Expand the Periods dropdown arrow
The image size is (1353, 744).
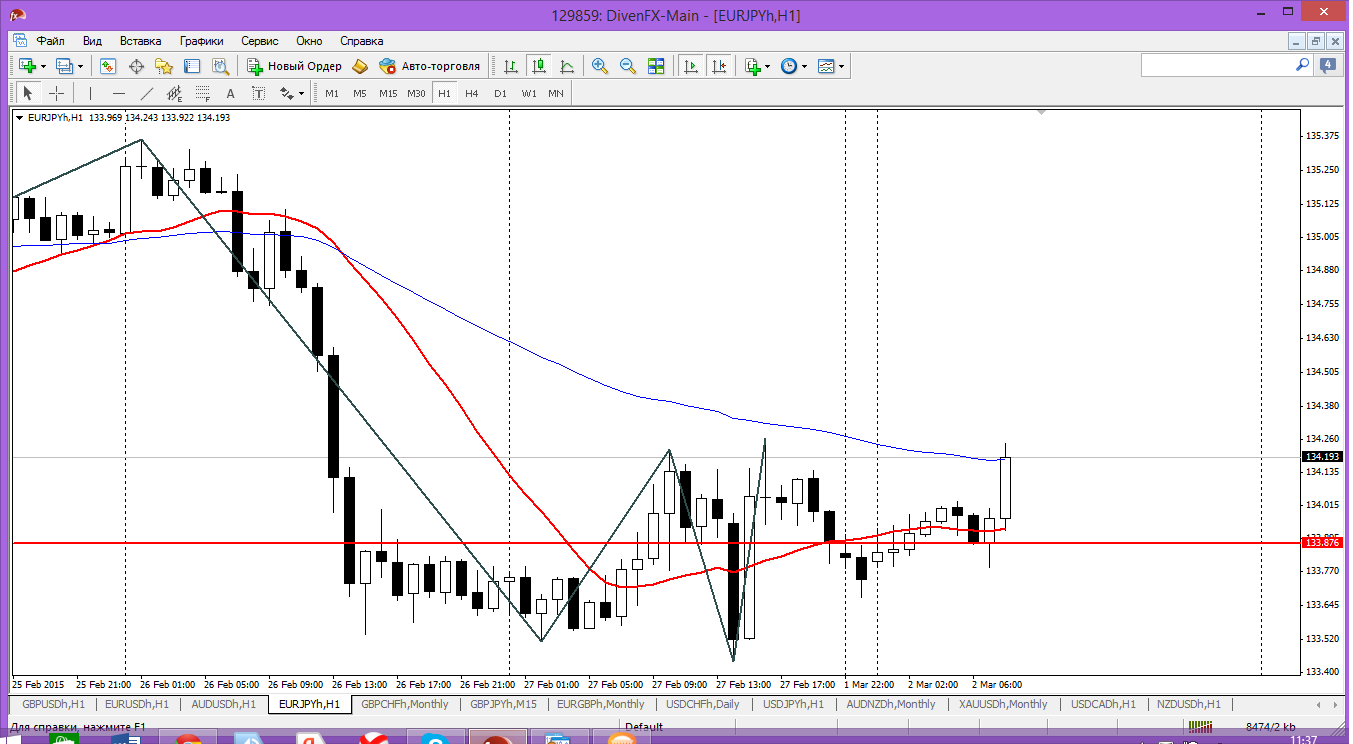tap(804, 66)
